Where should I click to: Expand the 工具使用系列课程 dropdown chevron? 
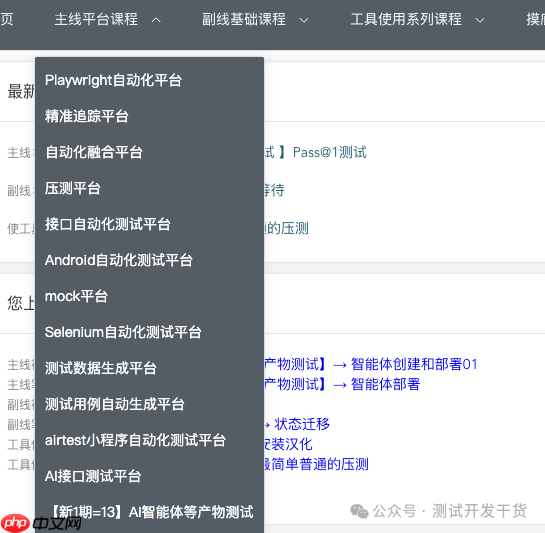pos(480,20)
